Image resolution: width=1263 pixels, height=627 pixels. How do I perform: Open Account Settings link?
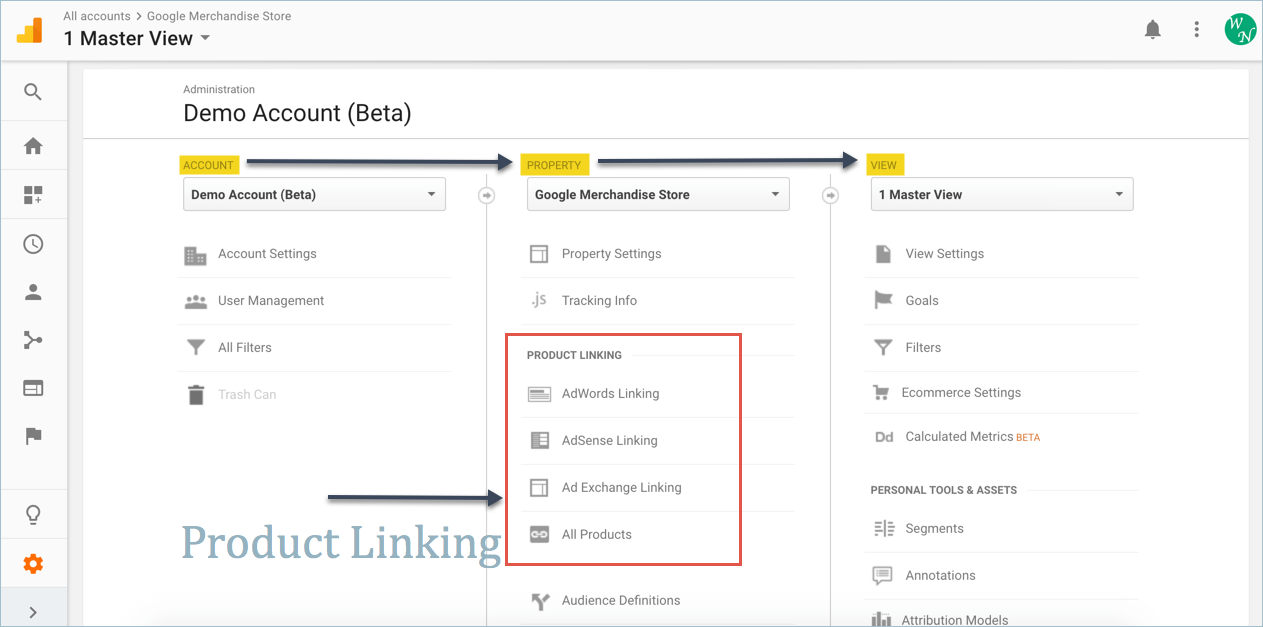267,254
